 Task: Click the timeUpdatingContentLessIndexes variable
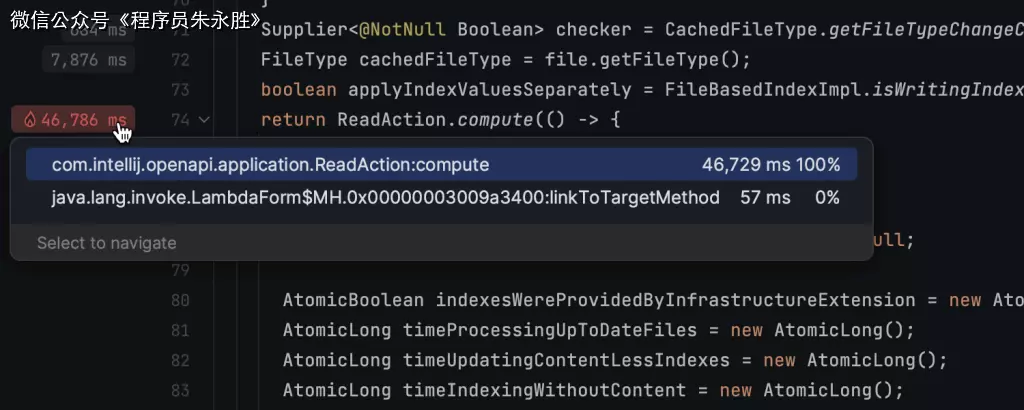click(566, 360)
